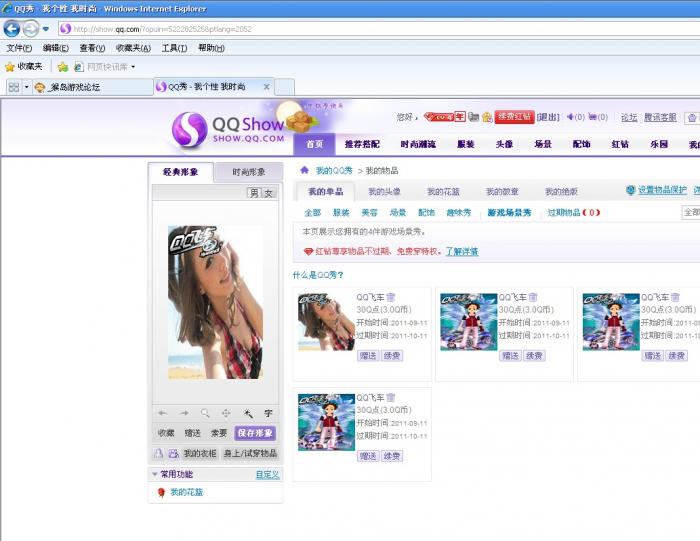
Task: Open the shopping cart icon (0)
Action: click(598, 117)
